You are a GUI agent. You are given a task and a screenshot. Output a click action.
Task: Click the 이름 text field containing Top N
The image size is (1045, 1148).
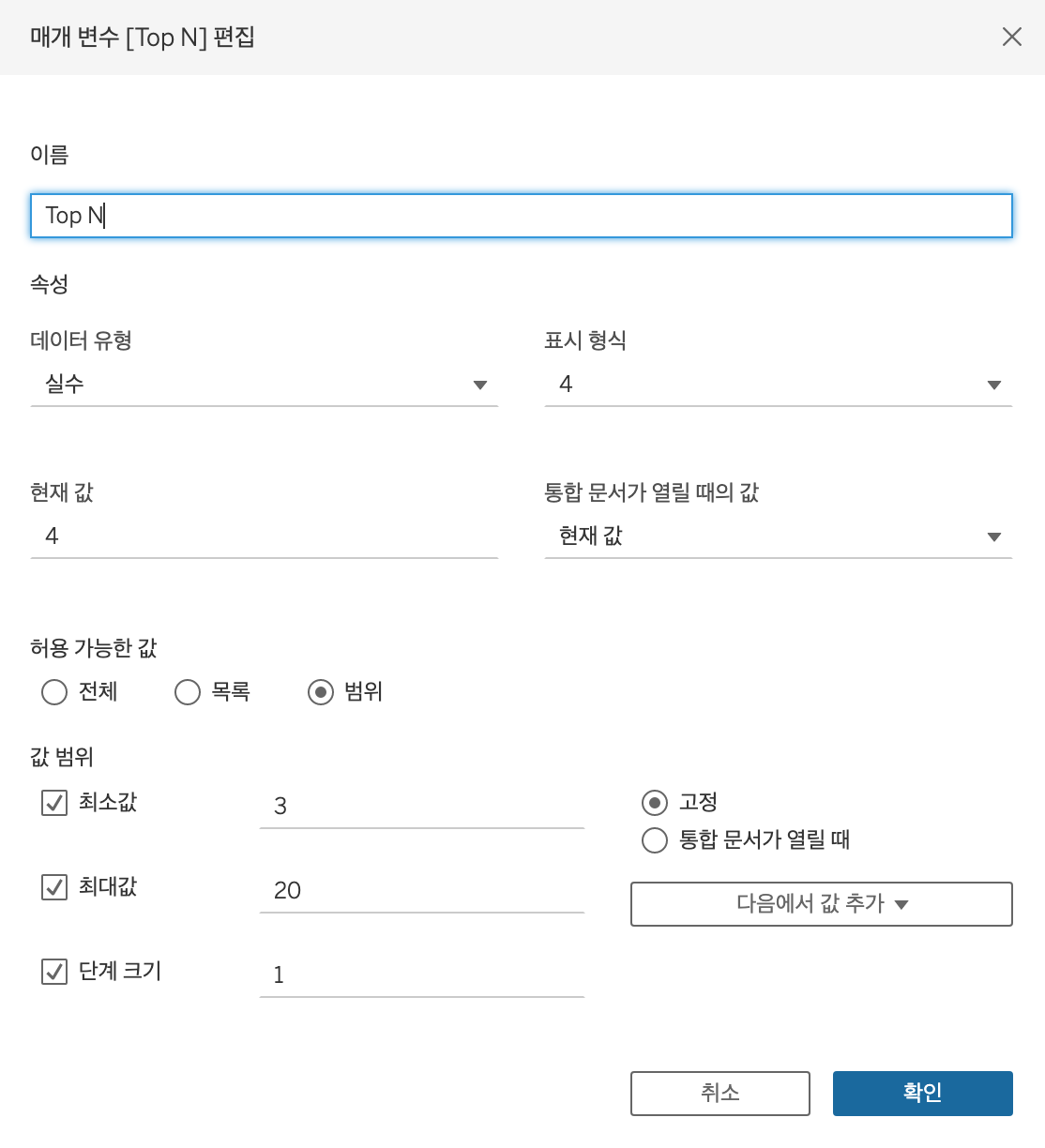[x=522, y=216]
